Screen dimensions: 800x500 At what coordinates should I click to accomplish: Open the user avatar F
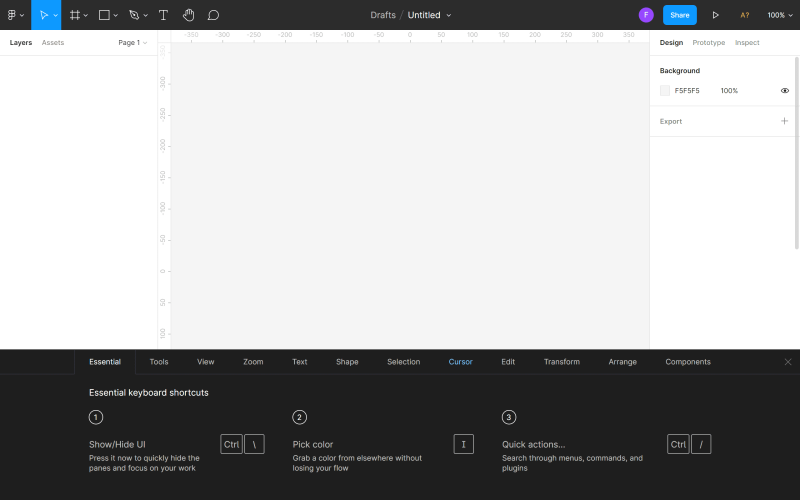pos(646,15)
